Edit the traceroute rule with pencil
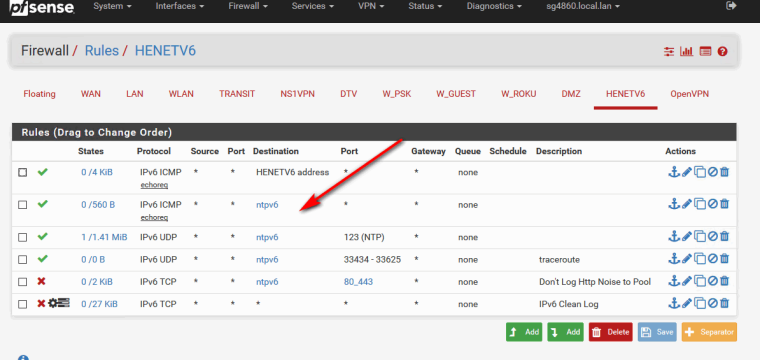The image size is (760, 360). (x=686, y=259)
